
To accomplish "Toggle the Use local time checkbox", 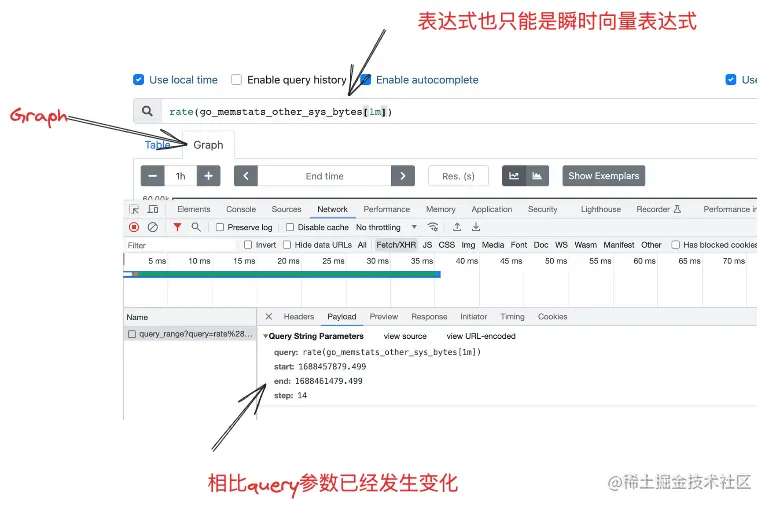I will tap(138, 80).
